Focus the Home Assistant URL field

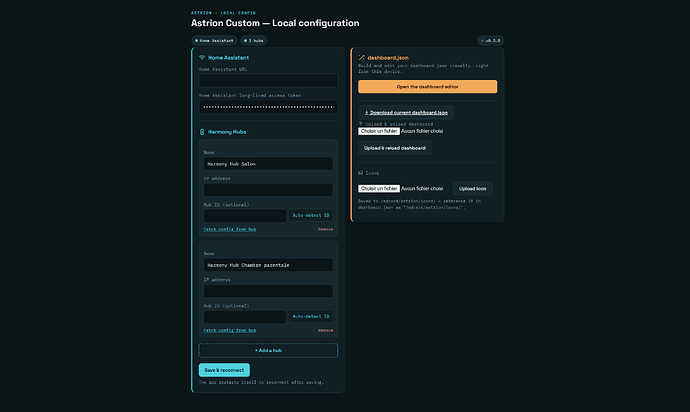click(268, 81)
